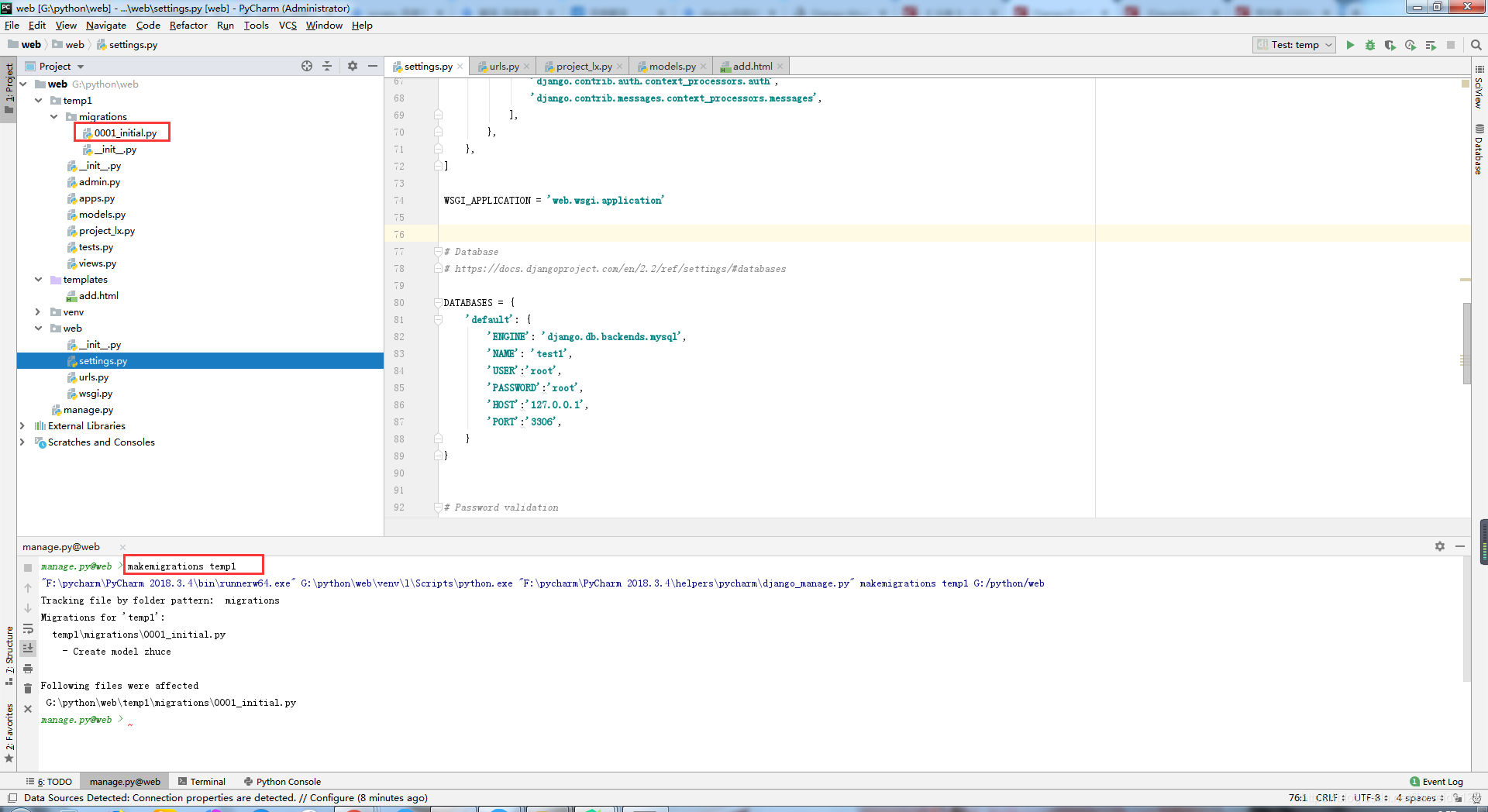Click the Scroll from Source target icon
This screenshot has height=812, width=1488.
pos(307,66)
